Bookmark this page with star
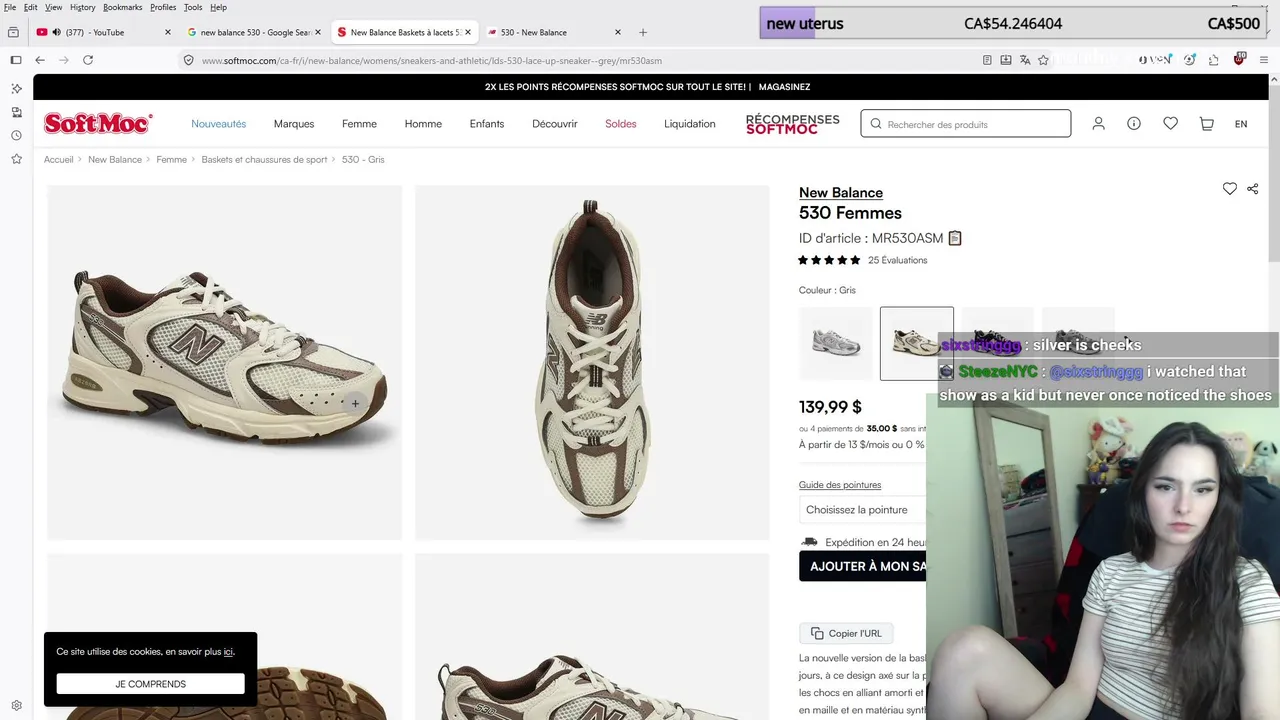Image resolution: width=1280 pixels, height=720 pixels. [1043, 60]
